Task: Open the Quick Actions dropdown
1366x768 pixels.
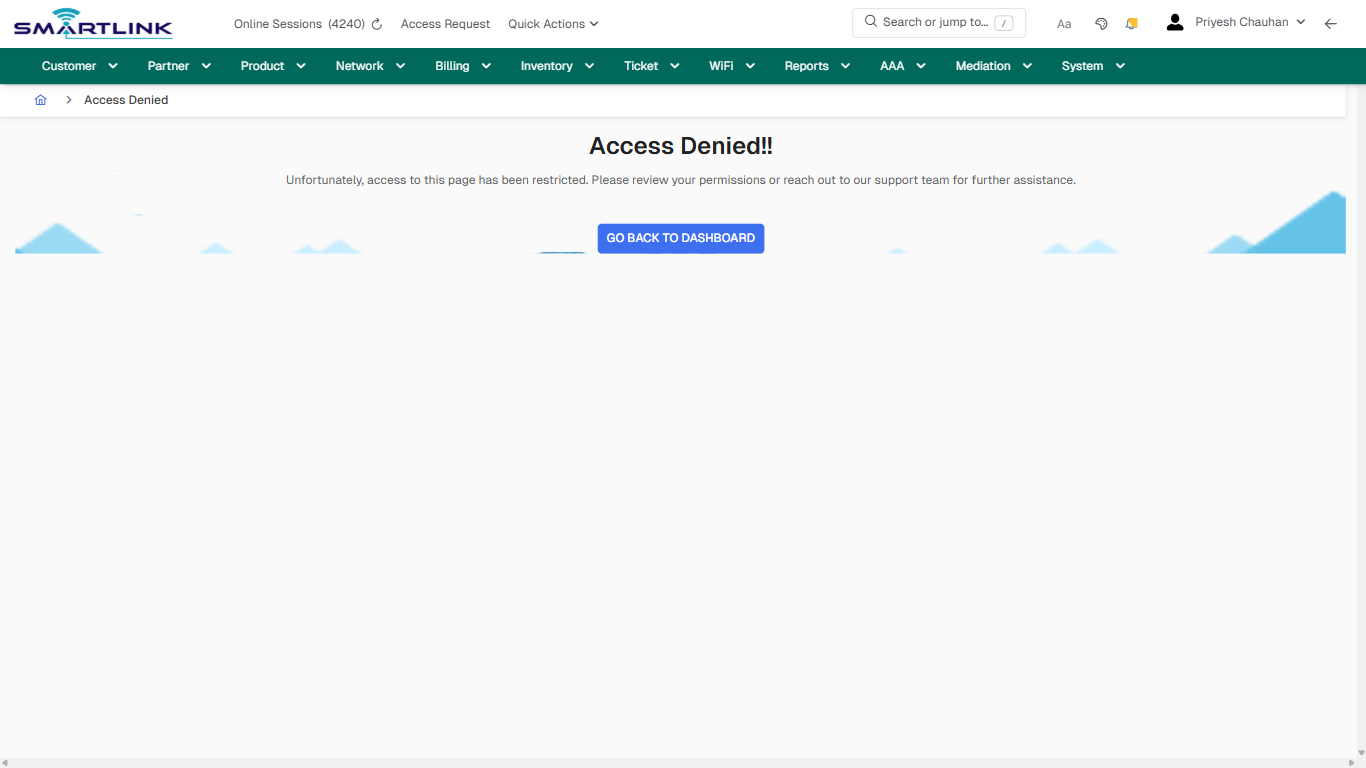Action: coord(553,23)
